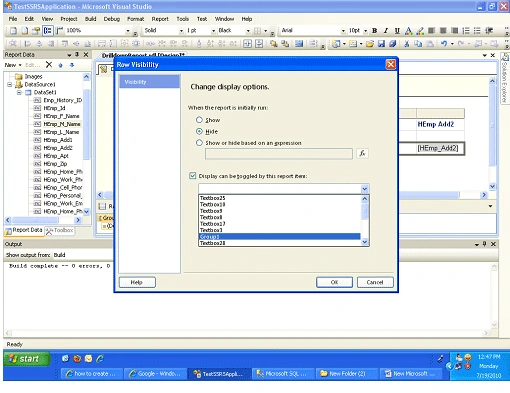The image size is (510, 393).
Task: Close the Output panel with its X
Action: (493, 244)
